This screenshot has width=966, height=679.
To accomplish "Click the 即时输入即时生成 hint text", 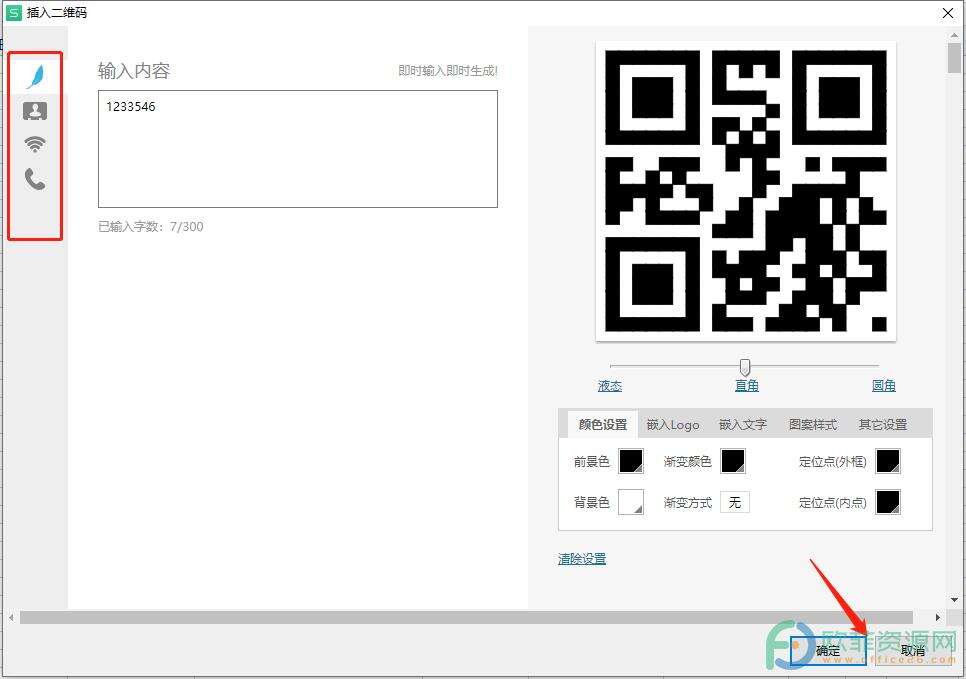I will (448, 71).
